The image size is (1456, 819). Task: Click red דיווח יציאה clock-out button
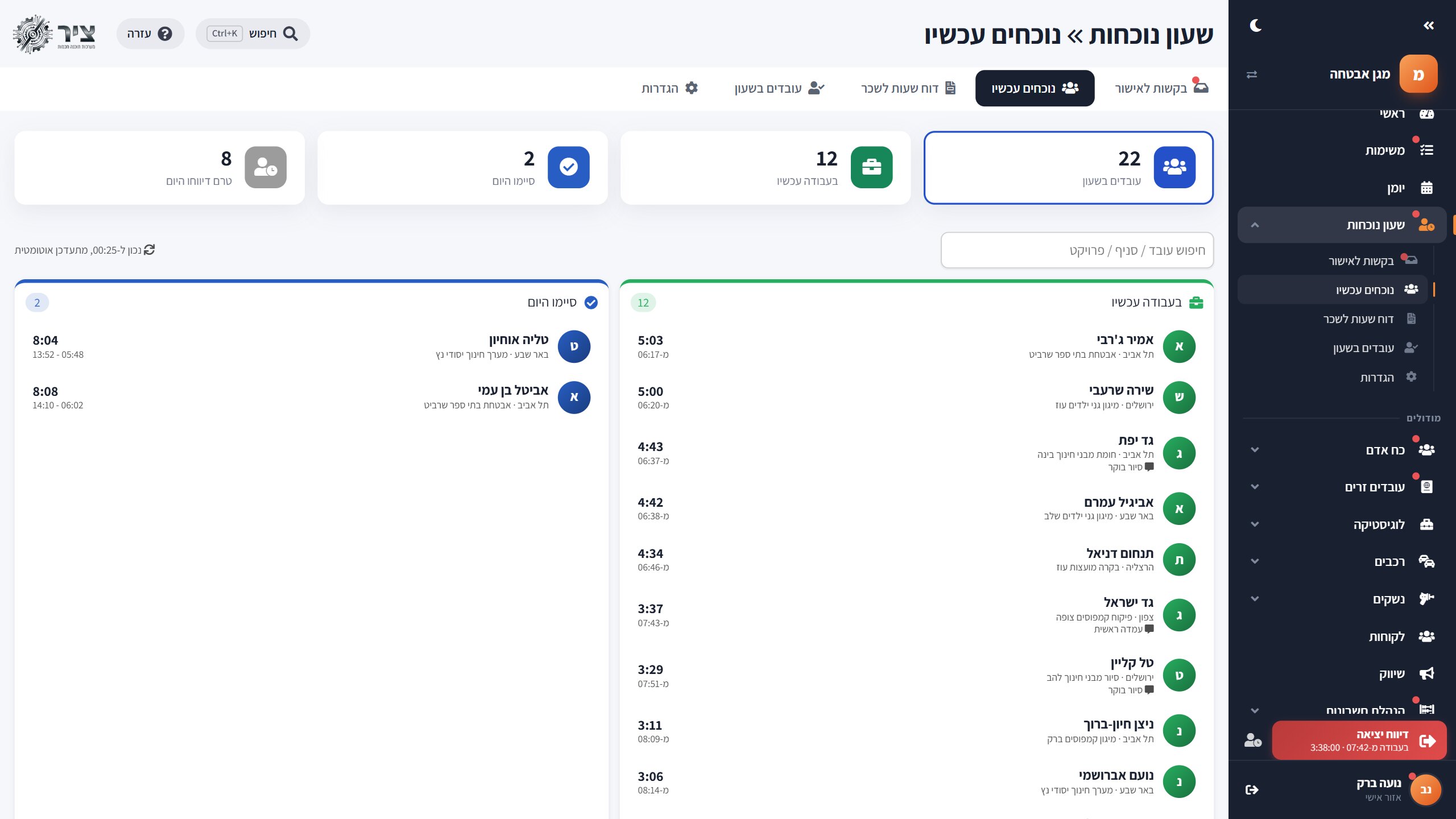coord(1359,741)
